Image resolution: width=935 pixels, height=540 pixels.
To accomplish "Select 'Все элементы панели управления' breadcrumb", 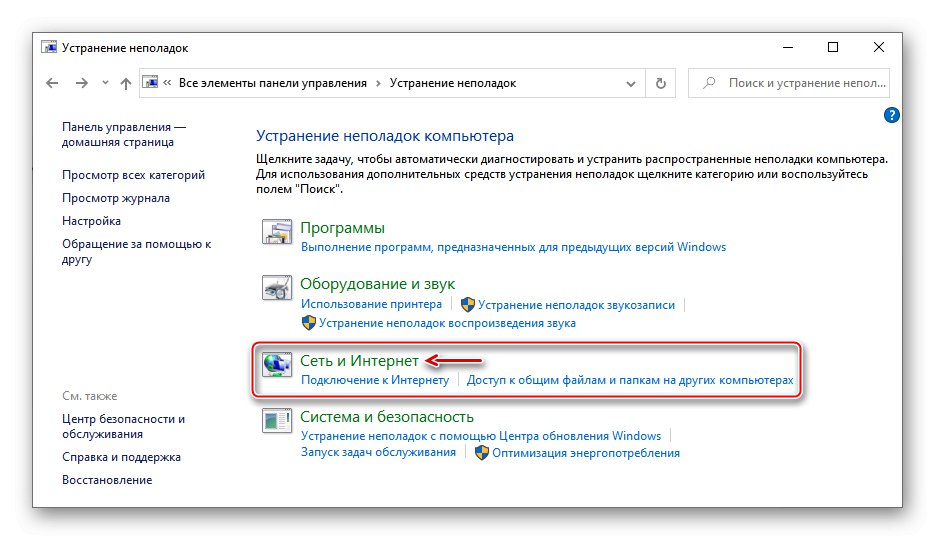I will 272,84.
